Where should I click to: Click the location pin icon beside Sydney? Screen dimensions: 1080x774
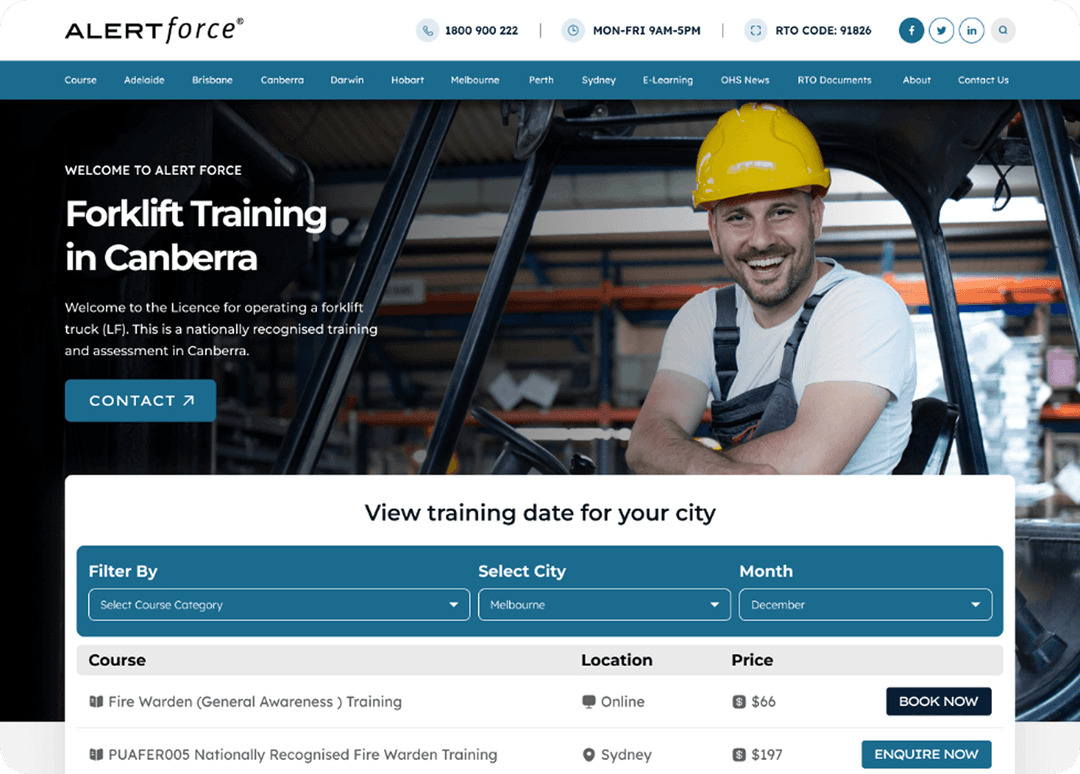click(589, 755)
